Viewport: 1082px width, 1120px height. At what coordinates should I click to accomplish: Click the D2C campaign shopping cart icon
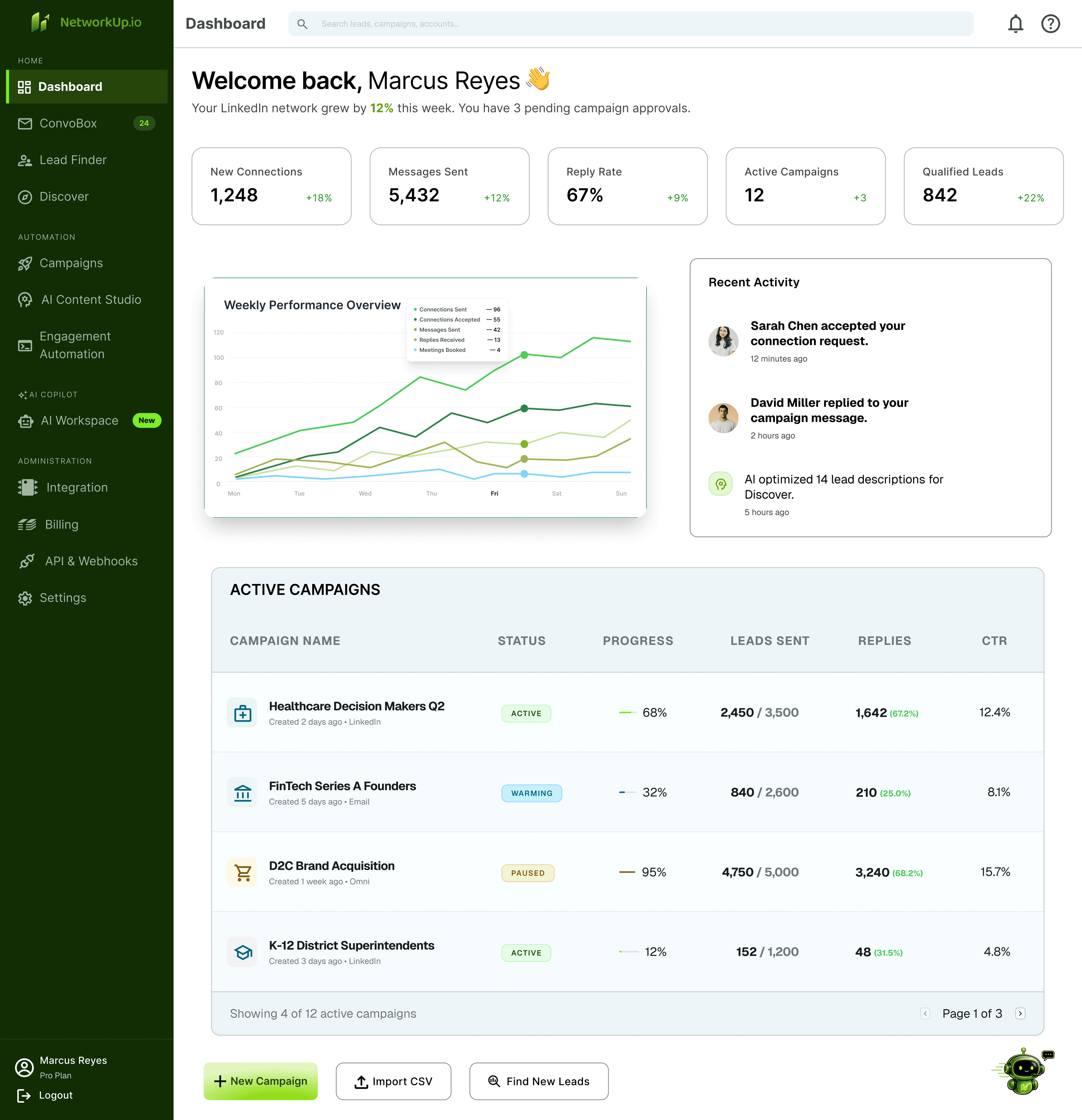(x=243, y=873)
